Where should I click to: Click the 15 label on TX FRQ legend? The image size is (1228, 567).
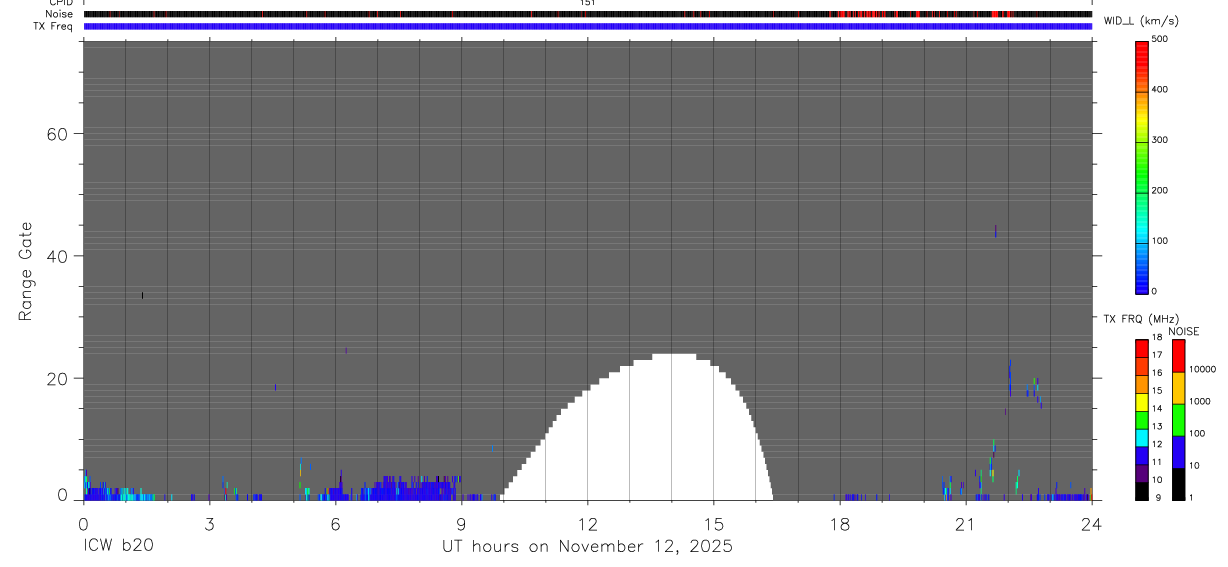click(1157, 391)
